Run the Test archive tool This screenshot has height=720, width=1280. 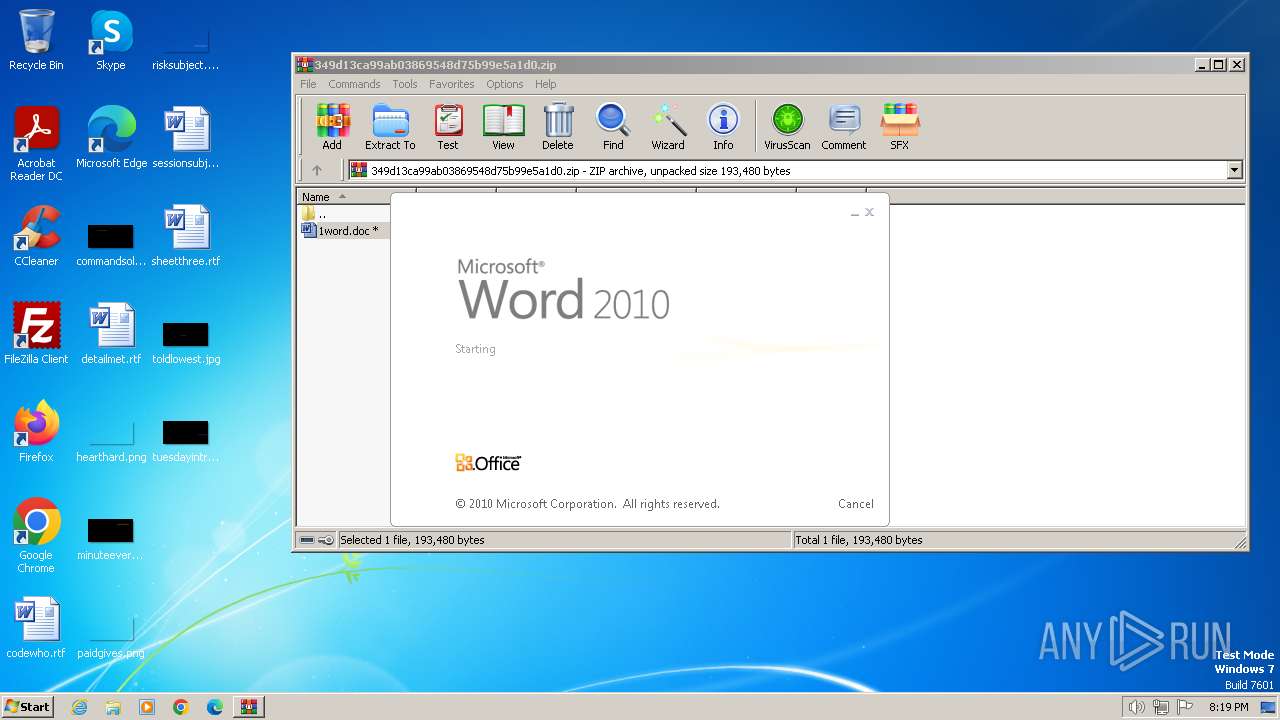pyautogui.click(x=448, y=127)
